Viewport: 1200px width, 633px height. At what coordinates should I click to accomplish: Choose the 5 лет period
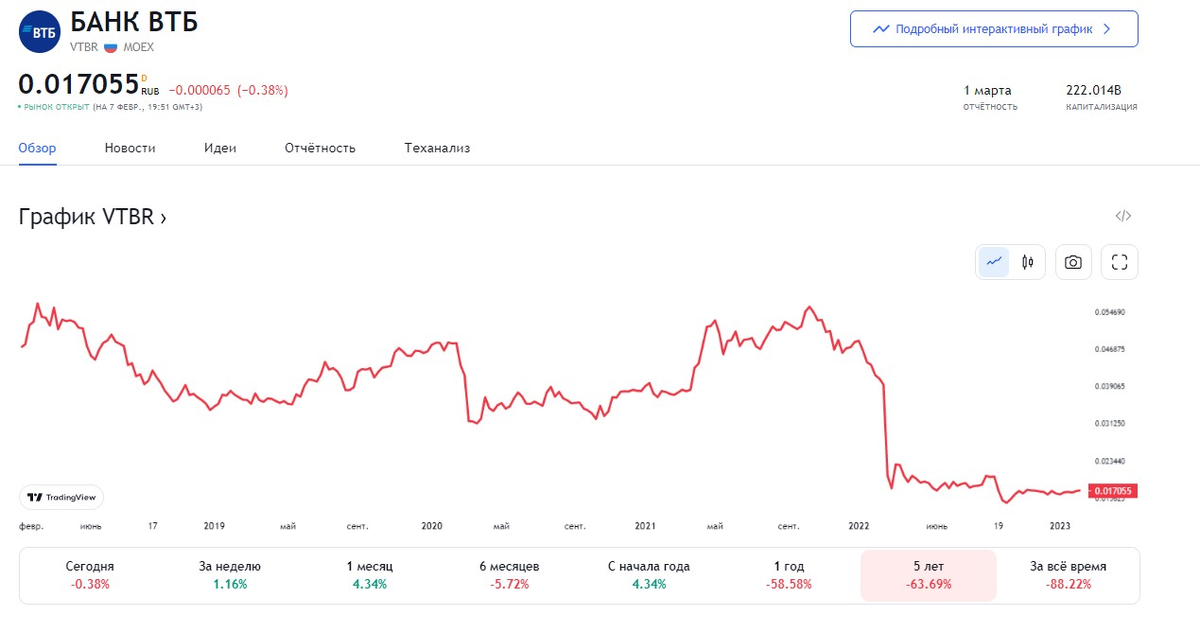[928, 575]
